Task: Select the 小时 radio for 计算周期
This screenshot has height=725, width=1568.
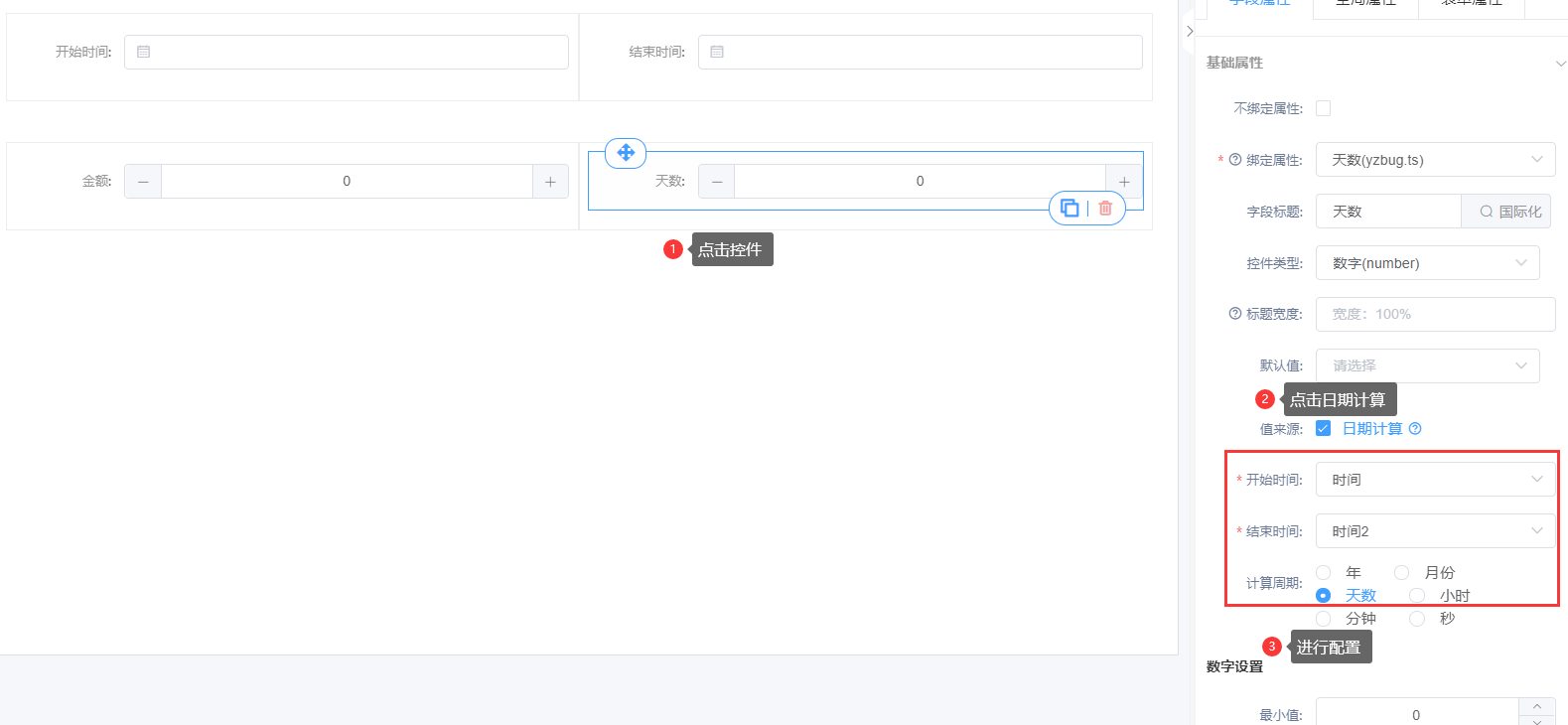Action: coord(1417,595)
